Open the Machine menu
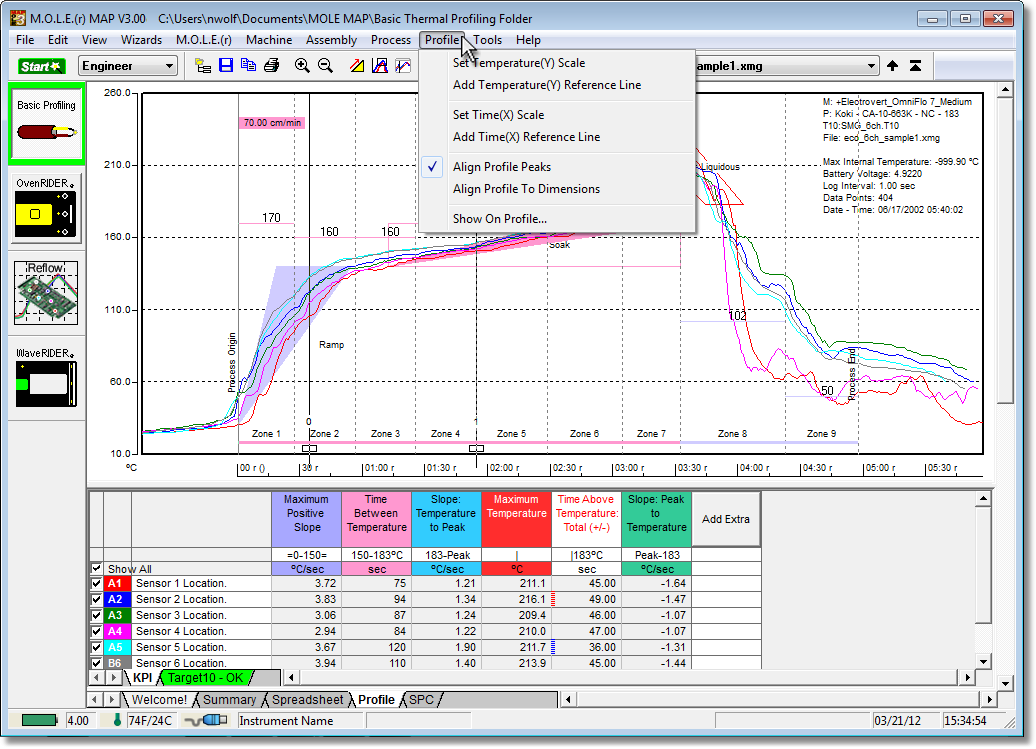This screenshot has height=749, width=1036. click(x=269, y=40)
